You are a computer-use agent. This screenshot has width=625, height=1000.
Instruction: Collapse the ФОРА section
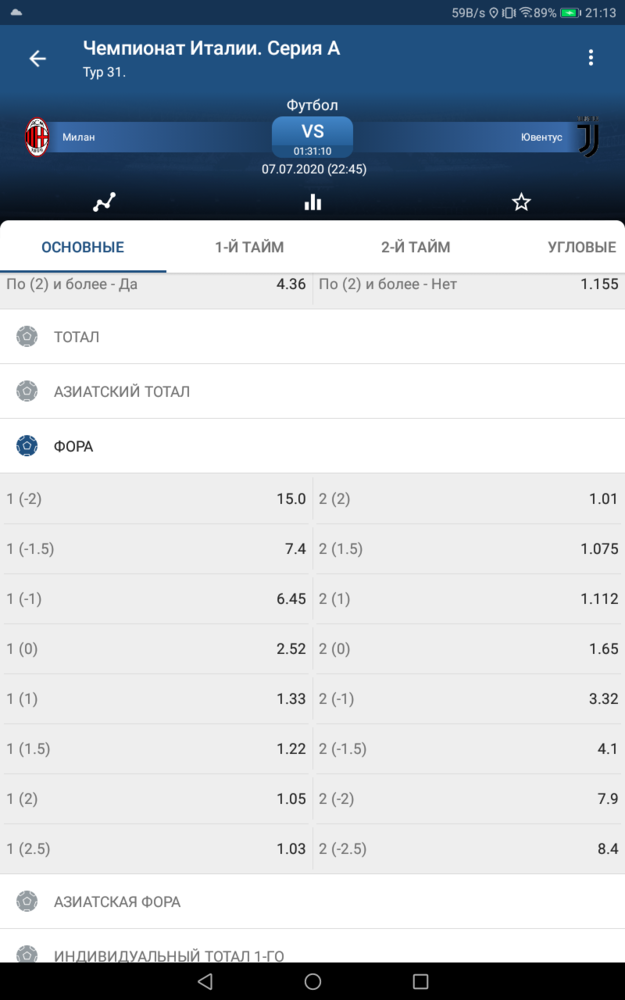click(312, 446)
